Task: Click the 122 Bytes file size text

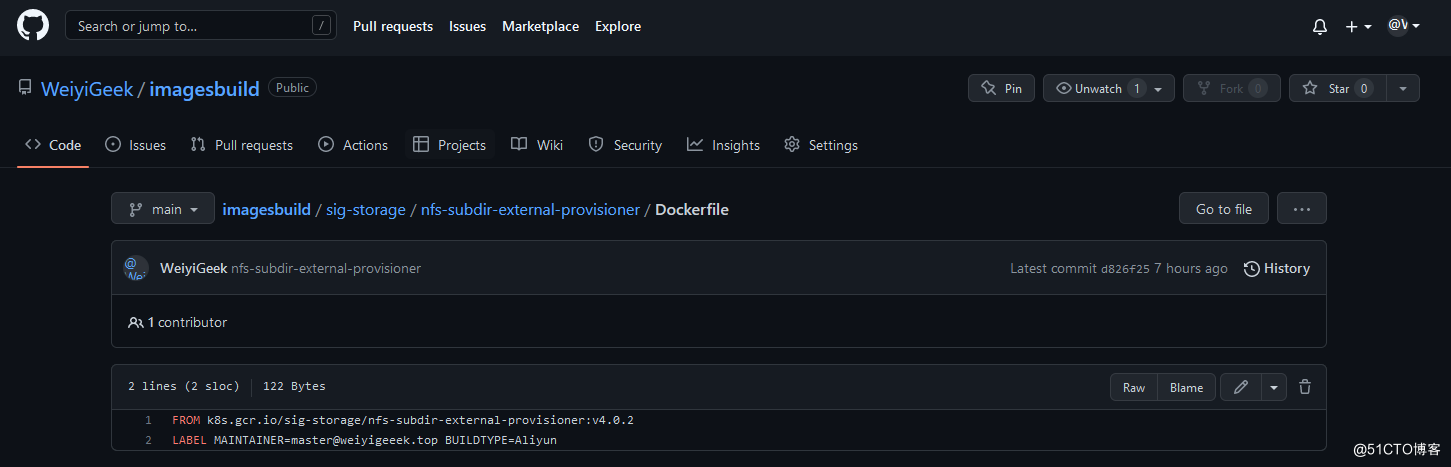Action: coord(294,386)
